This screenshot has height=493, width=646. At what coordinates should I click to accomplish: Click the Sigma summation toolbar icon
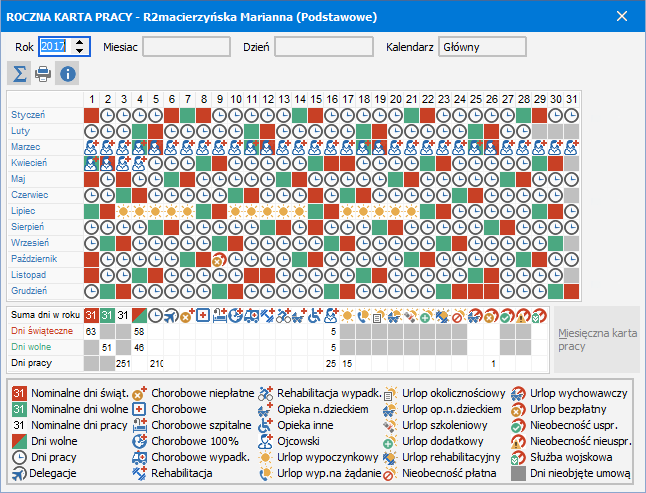click(x=19, y=73)
